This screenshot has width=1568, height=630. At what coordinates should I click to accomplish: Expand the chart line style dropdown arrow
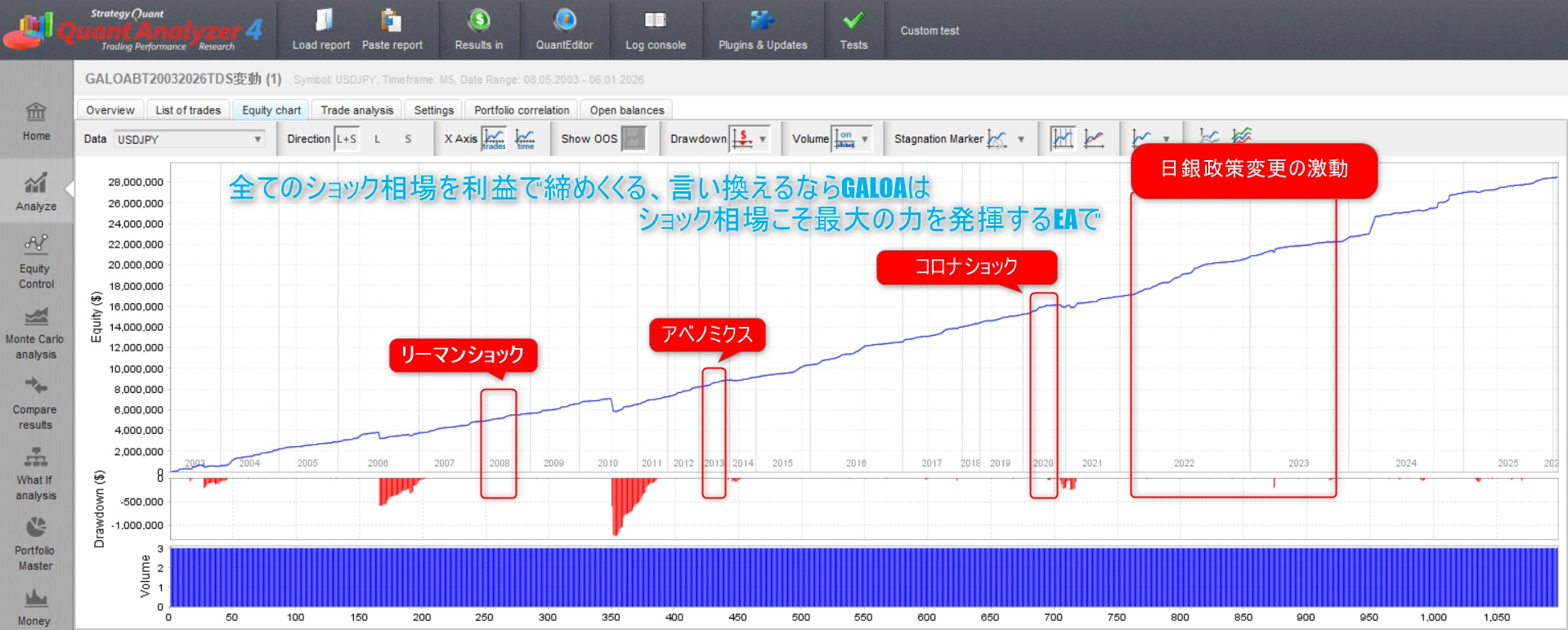1166,140
